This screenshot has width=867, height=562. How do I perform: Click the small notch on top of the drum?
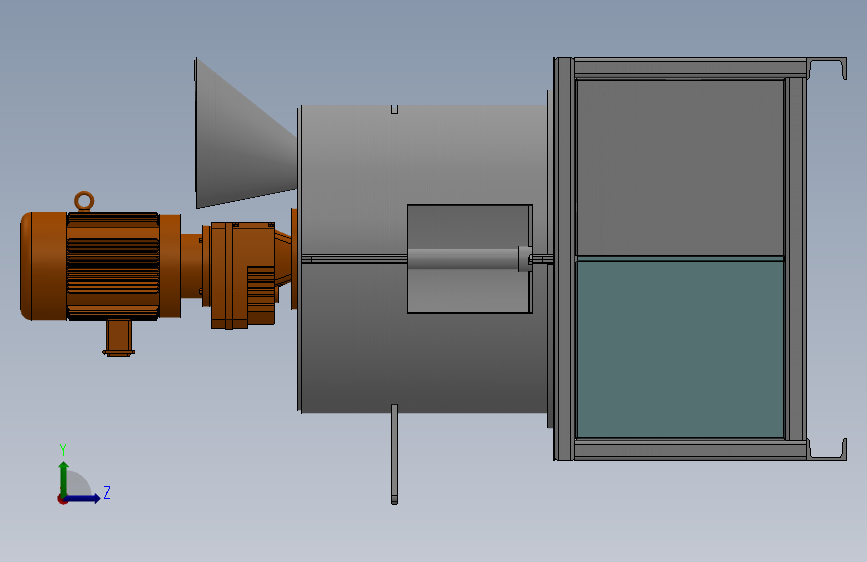point(394,109)
